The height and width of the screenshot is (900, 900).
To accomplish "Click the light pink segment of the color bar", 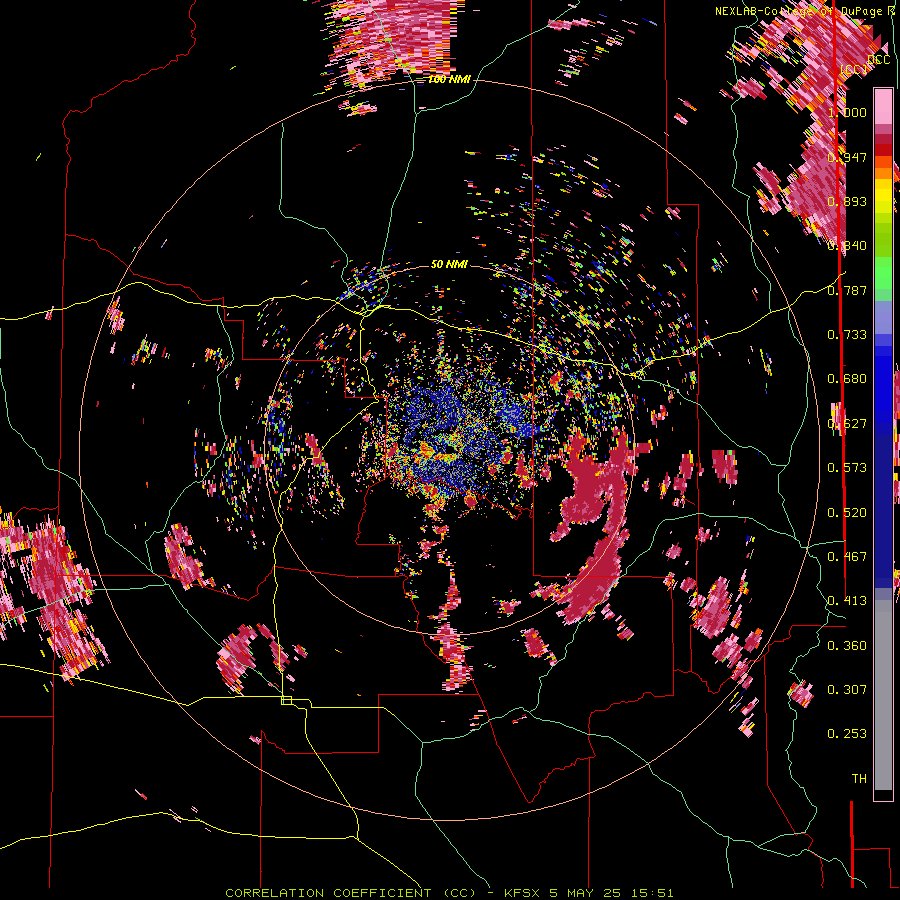I will (x=883, y=106).
